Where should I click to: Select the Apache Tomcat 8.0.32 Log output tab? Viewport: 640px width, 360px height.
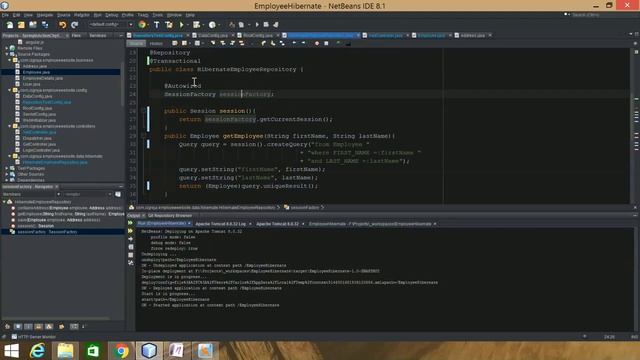(220, 224)
